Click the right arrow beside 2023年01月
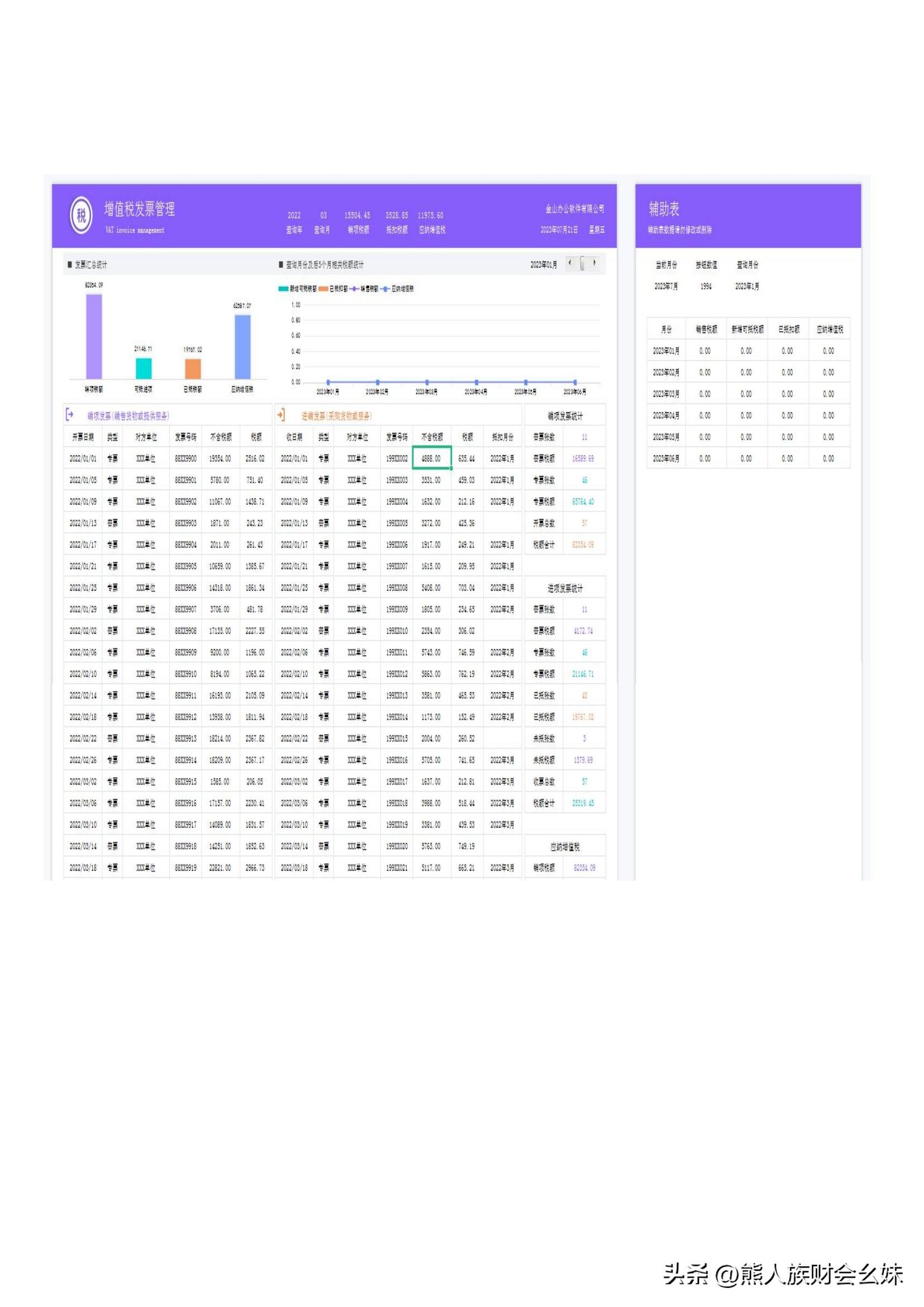Image resolution: width=924 pixels, height=1307 pixels. click(x=596, y=264)
